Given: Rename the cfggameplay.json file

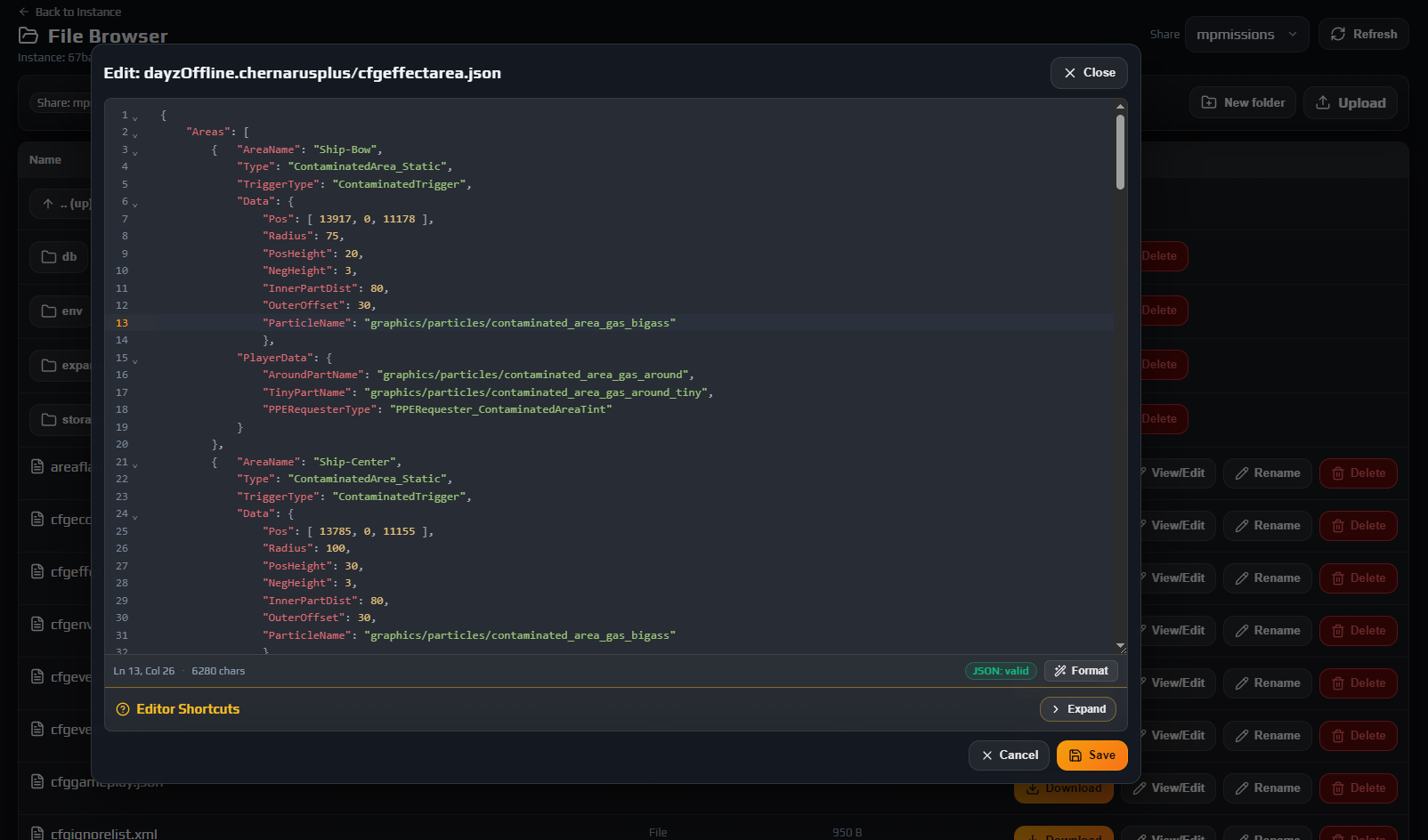Looking at the screenshot, I should click(1268, 788).
